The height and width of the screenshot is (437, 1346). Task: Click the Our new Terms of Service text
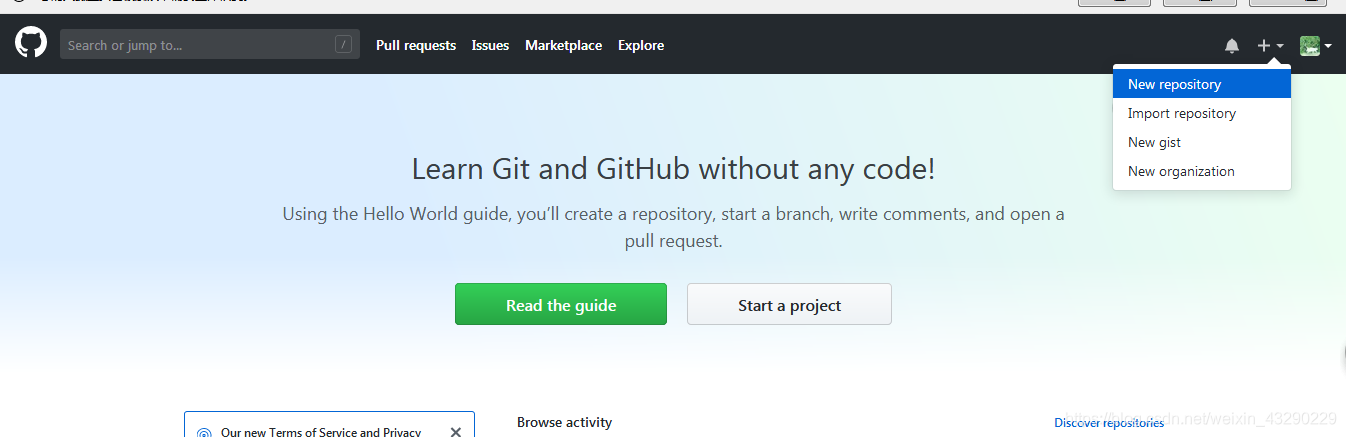click(x=321, y=432)
